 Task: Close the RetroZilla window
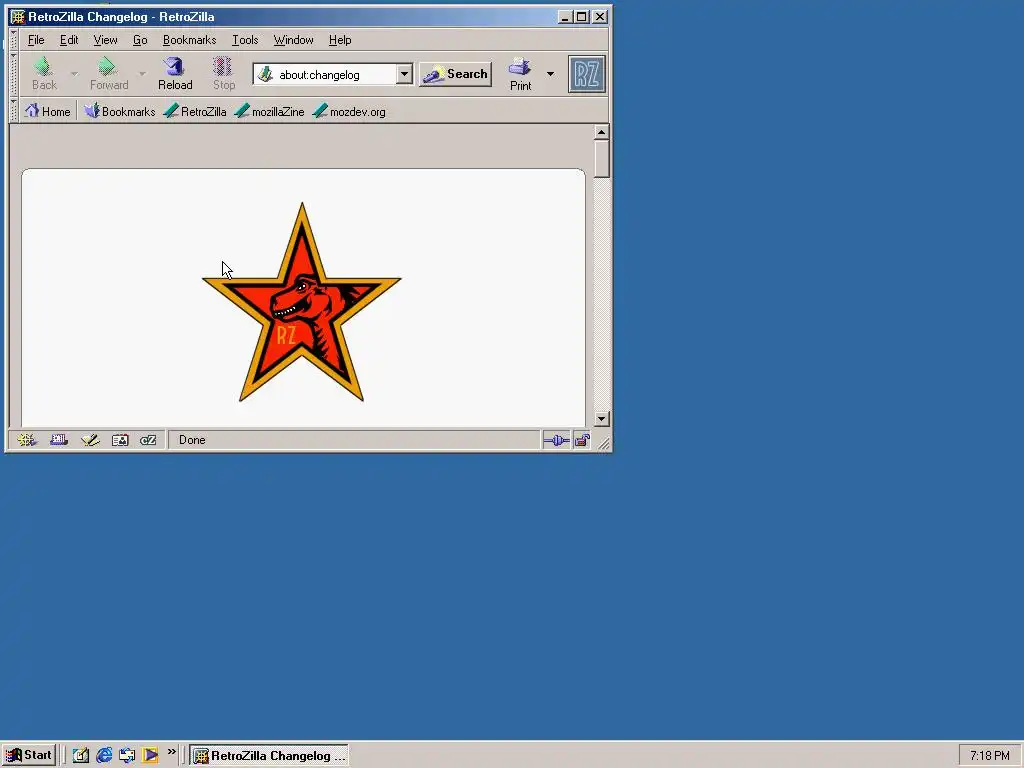tap(600, 17)
